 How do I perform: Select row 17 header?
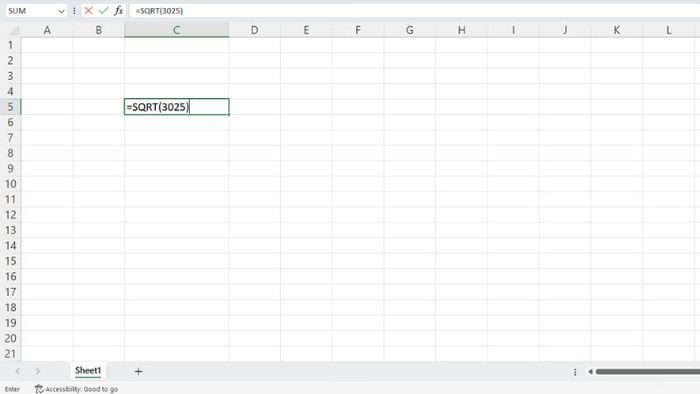(x=10, y=292)
